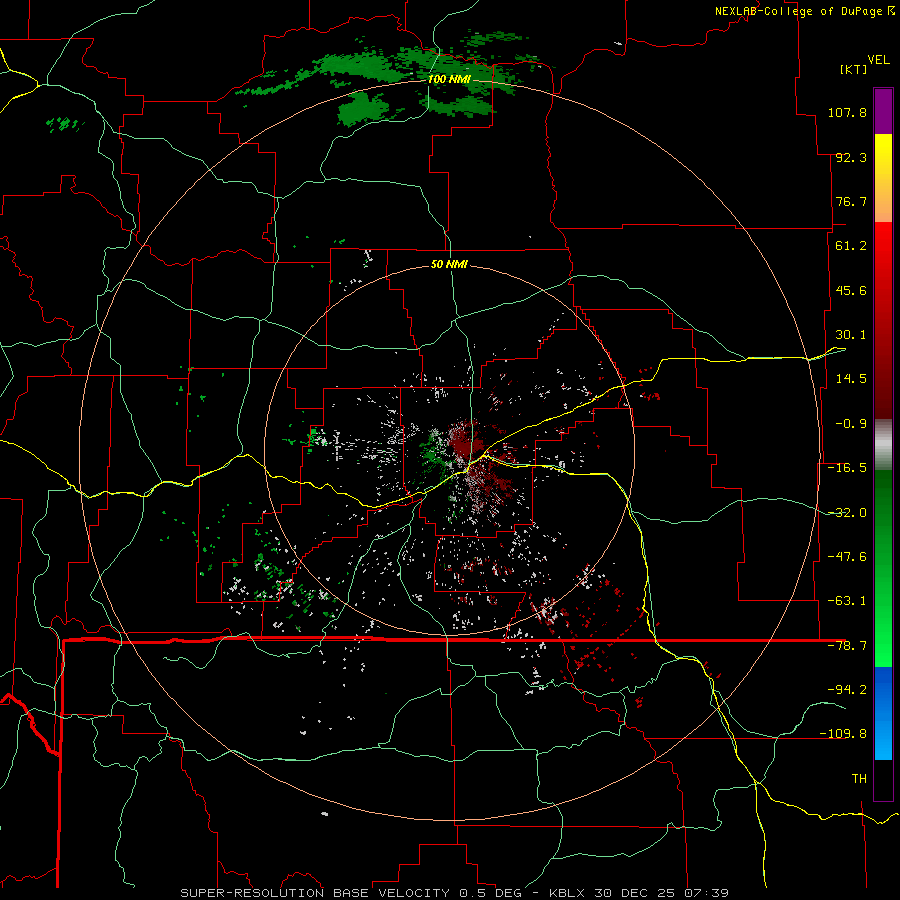Screen dimensions: 900x900
Task: Click the 45.6 value on velocity scale
Action: point(851,290)
